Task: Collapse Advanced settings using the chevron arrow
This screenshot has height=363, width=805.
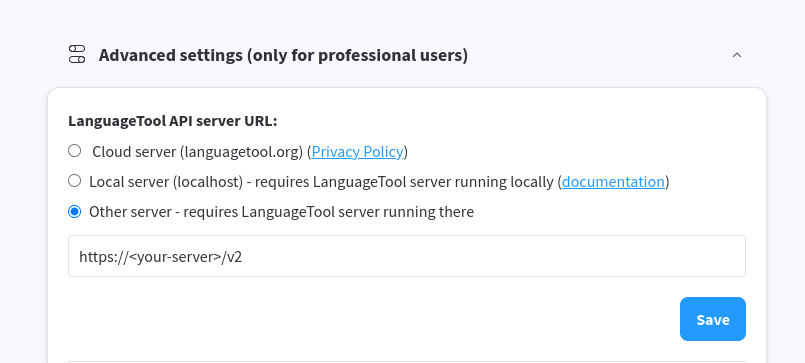Action: pos(737,55)
